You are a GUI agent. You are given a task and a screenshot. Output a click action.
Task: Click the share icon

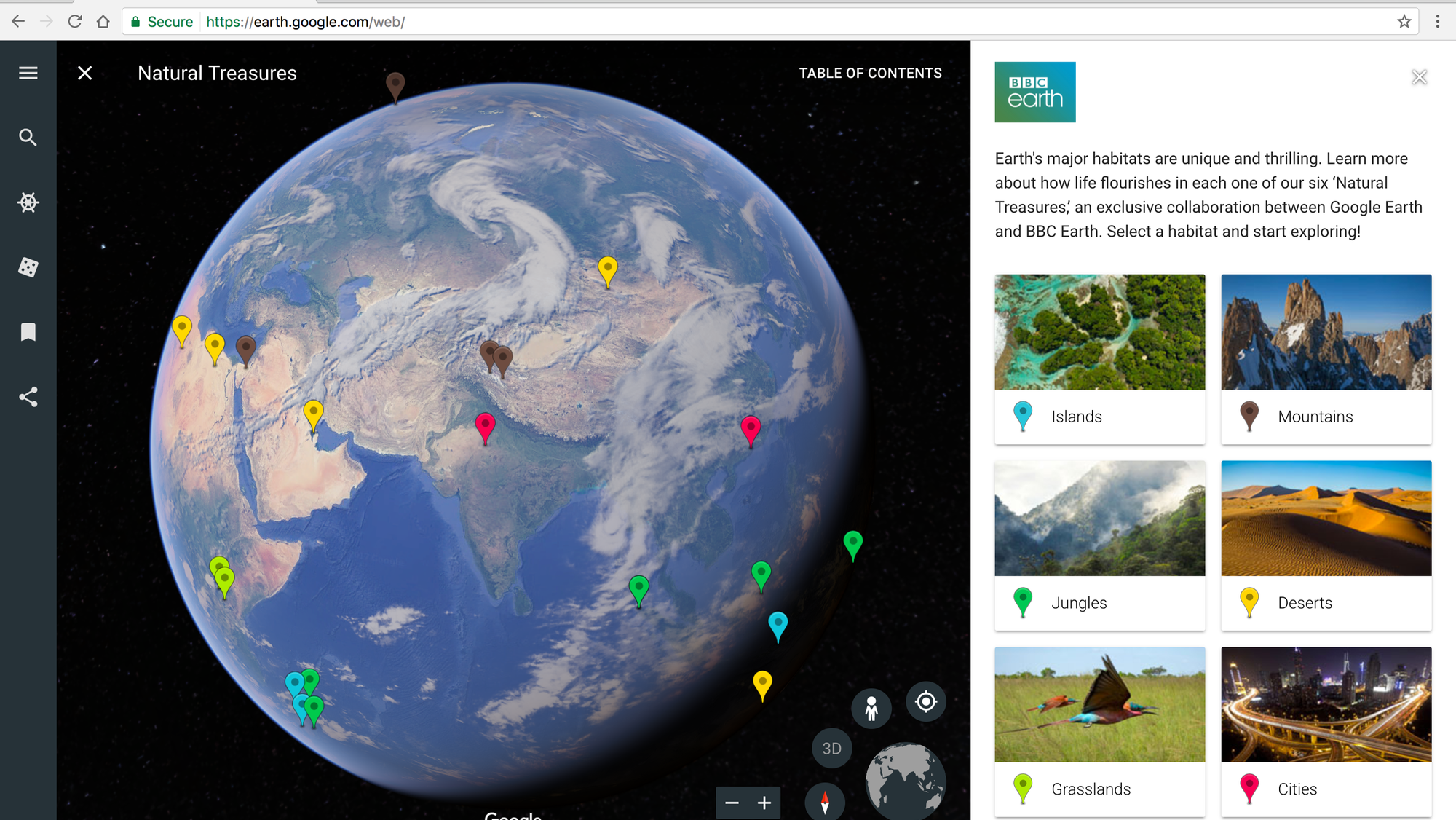tap(27, 394)
